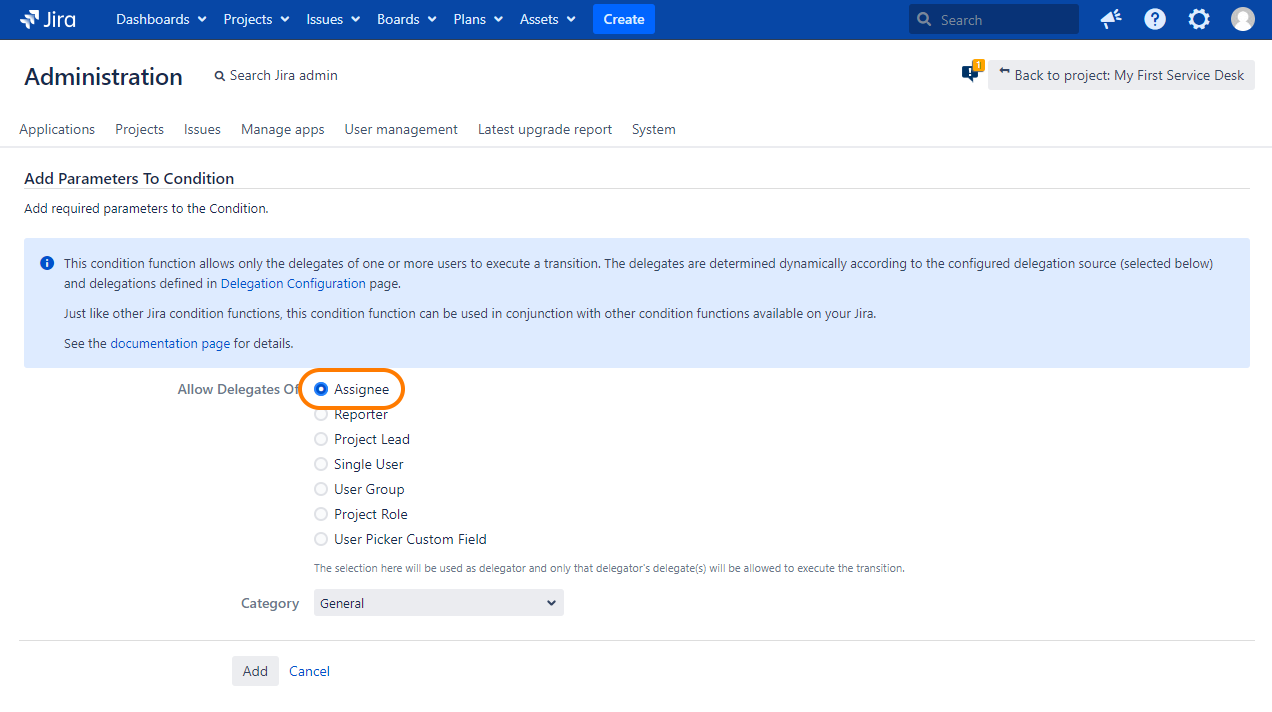This screenshot has height=712, width=1272.
Task: Click the feedback speech bubble icon
Action: tap(970, 73)
